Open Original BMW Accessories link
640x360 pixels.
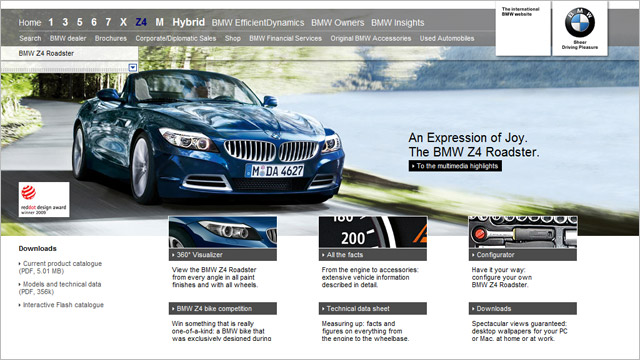371,38
